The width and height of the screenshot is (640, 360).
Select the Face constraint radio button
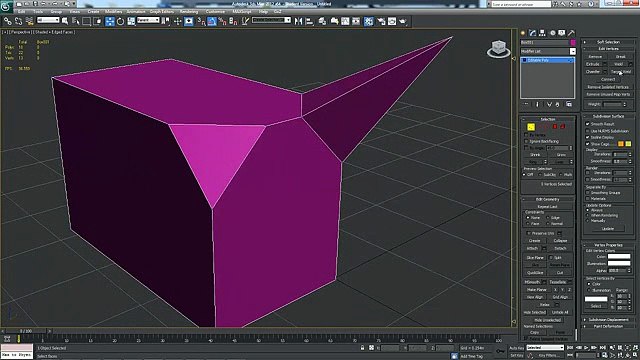tap(528, 224)
